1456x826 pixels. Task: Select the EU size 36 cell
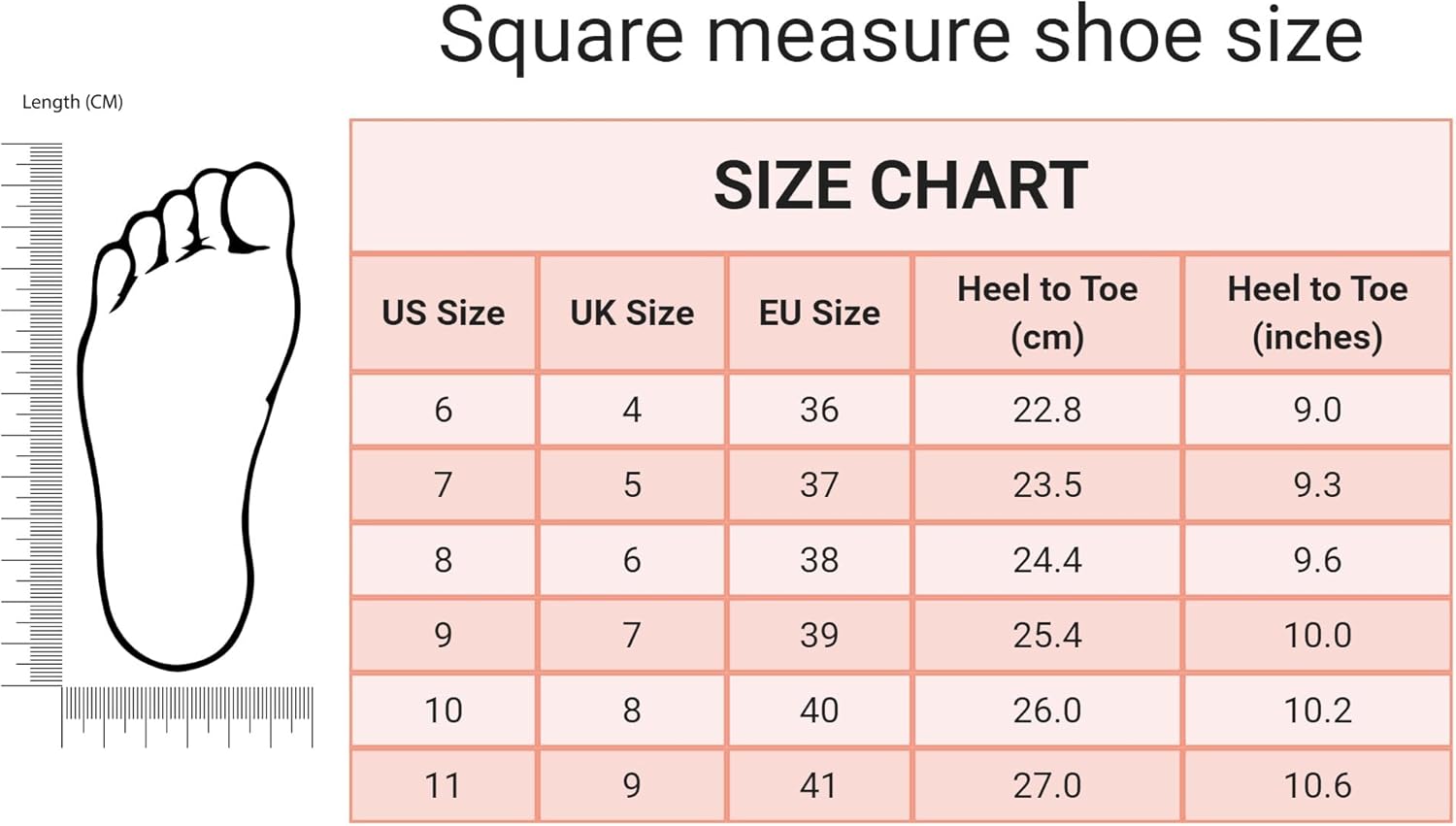[x=819, y=410]
